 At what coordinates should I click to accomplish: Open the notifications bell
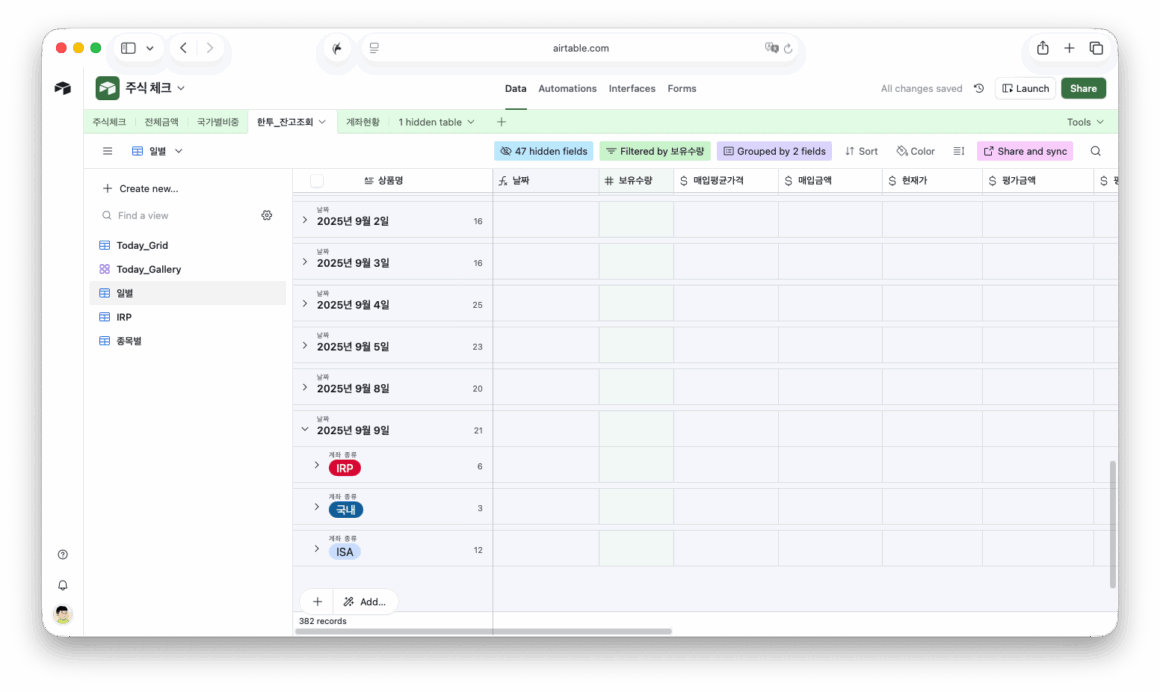(63, 585)
